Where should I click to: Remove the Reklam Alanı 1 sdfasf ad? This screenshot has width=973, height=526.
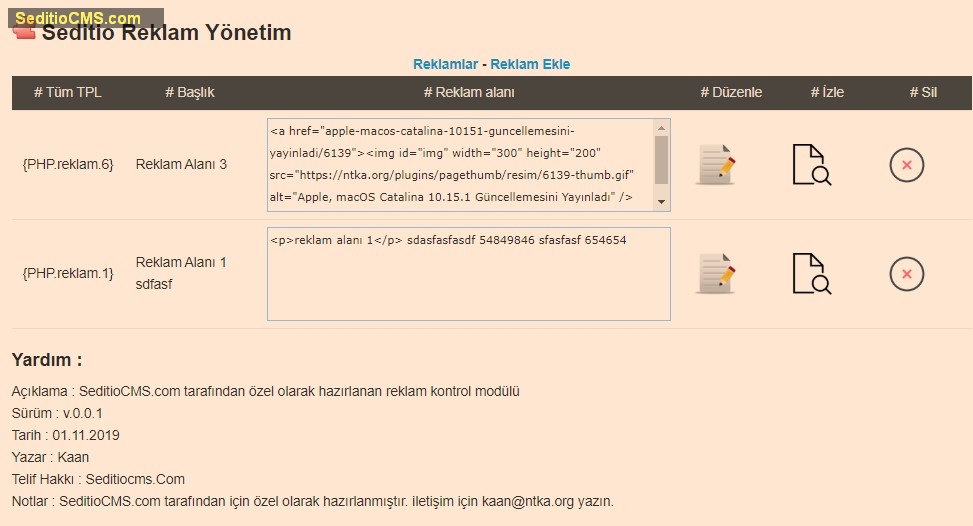pos(906,274)
